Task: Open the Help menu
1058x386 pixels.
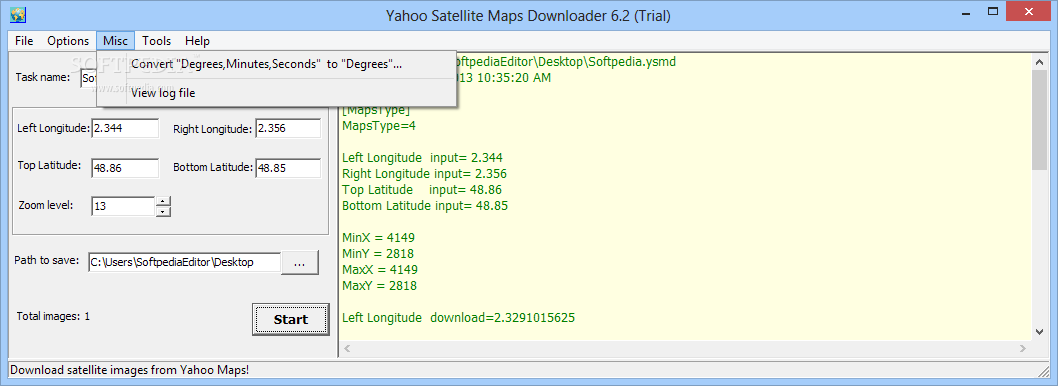Action: tap(198, 40)
